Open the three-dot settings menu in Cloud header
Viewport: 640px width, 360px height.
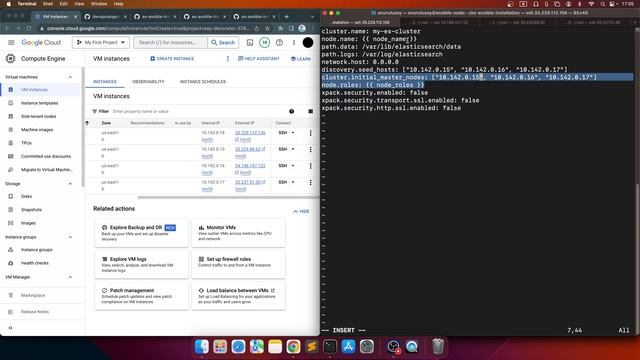pyautogui.click(x=293, y=42)
